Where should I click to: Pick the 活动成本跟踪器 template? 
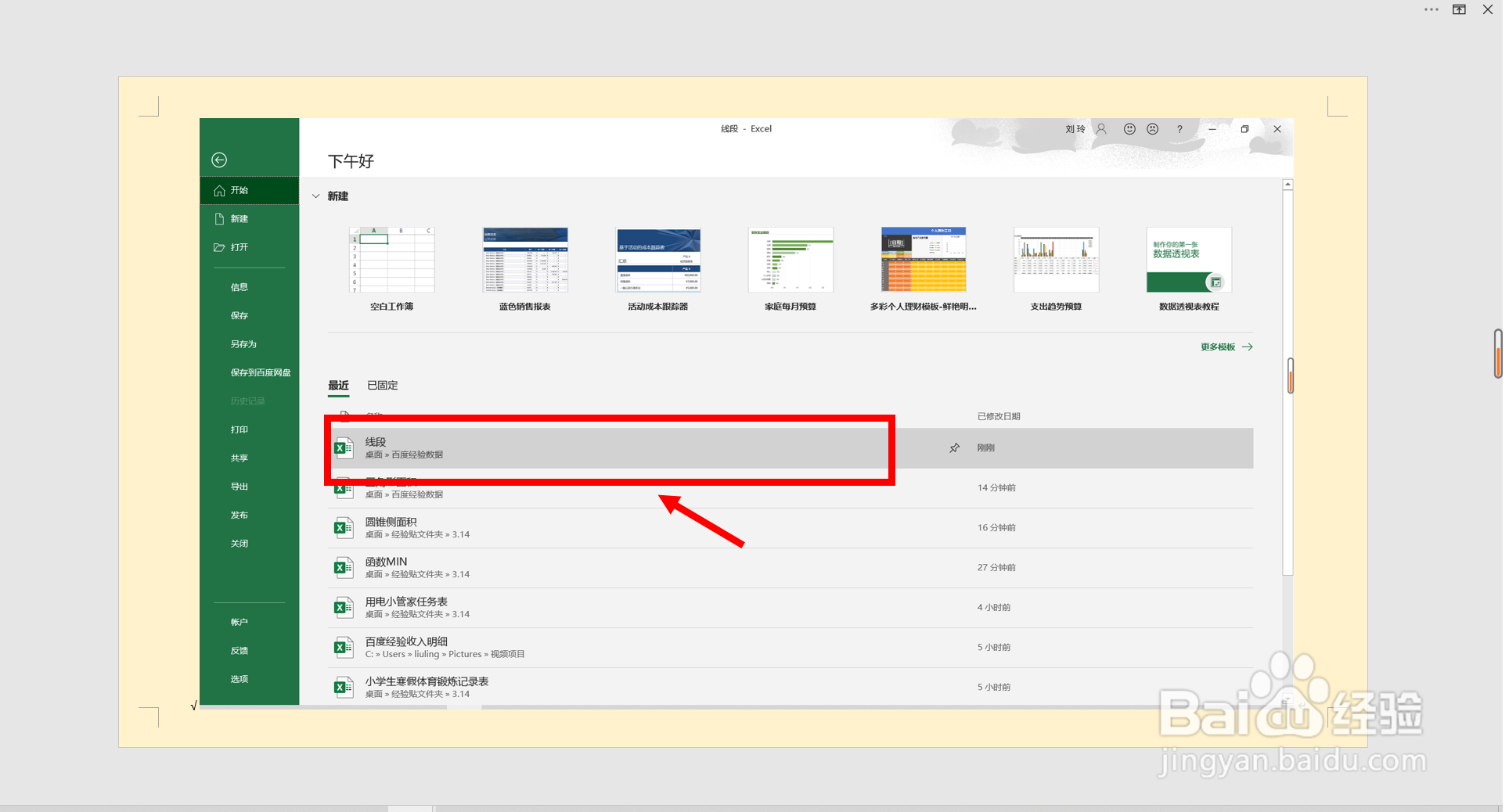[658, 270]
